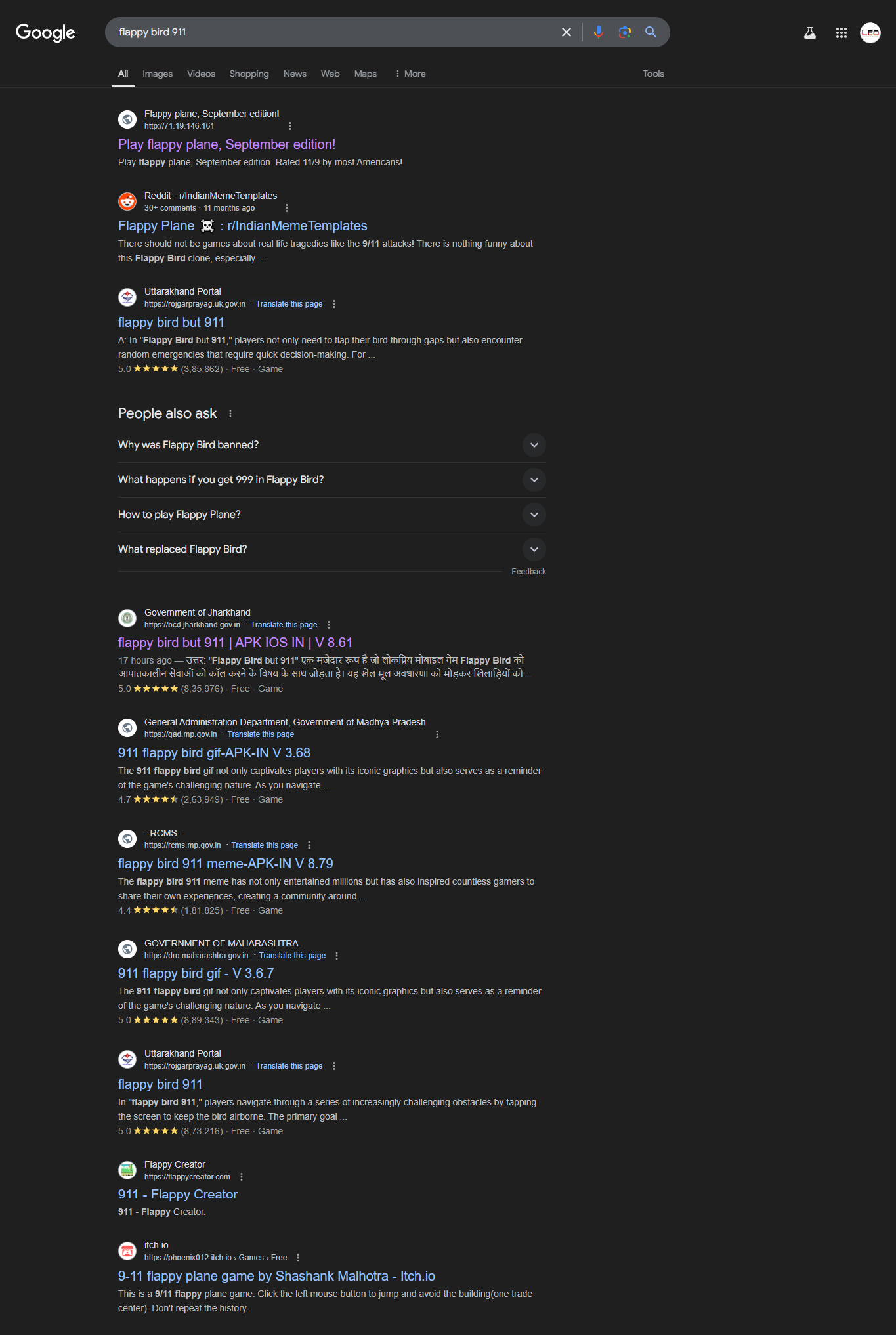Open the Tools button

pos(653,74)
